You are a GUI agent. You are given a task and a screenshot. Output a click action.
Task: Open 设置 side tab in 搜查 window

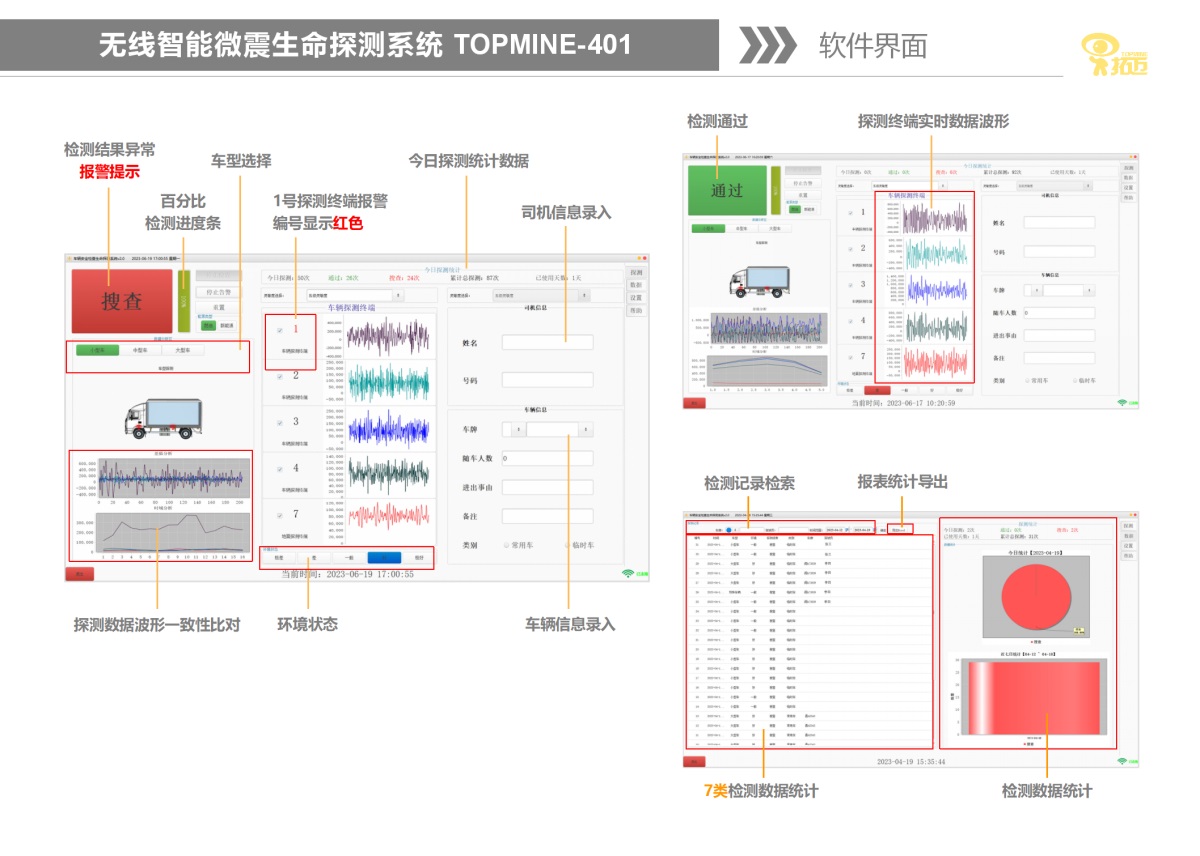point(636,298)
